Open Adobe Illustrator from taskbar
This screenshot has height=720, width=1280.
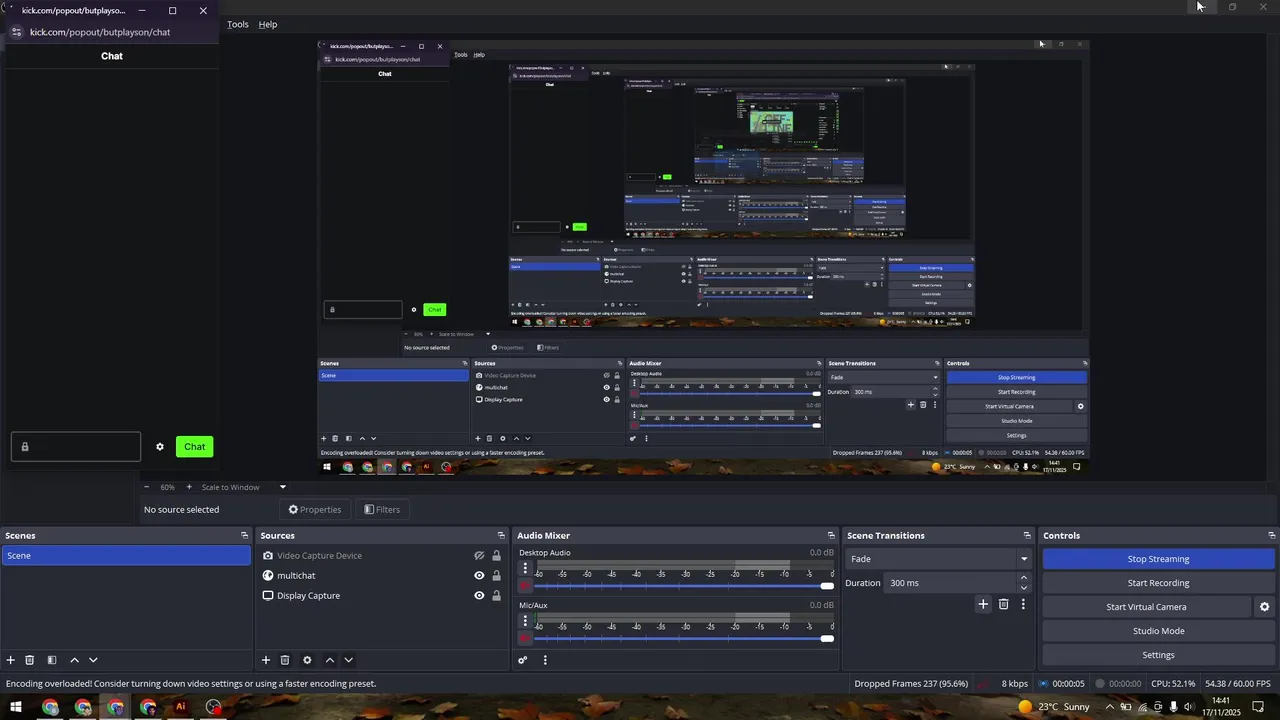click(181, 707)
